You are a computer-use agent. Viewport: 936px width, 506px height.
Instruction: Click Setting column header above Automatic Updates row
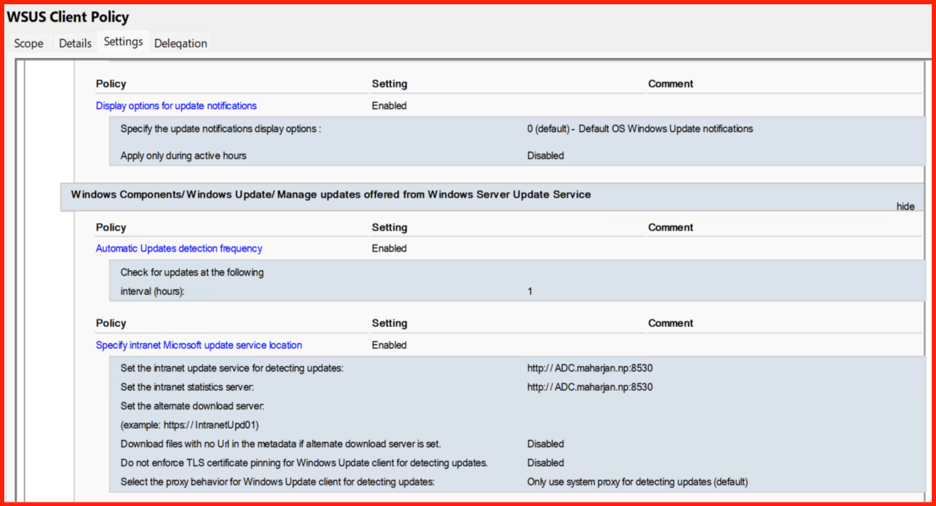click(x=389, y=227)
